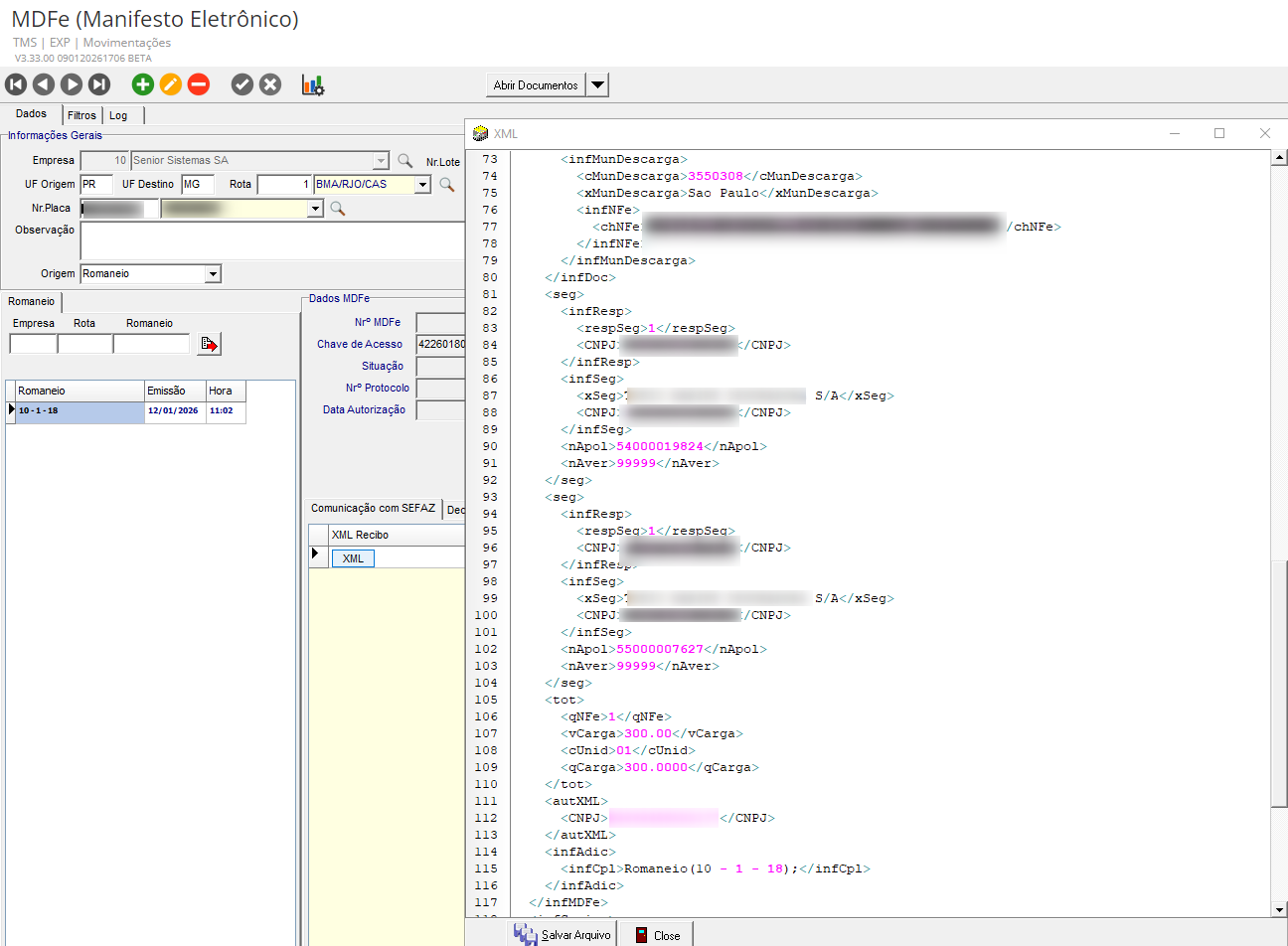Click the romaneio import icon button
This screenshot has width=1288, height=946.
[x=209, y=344]
